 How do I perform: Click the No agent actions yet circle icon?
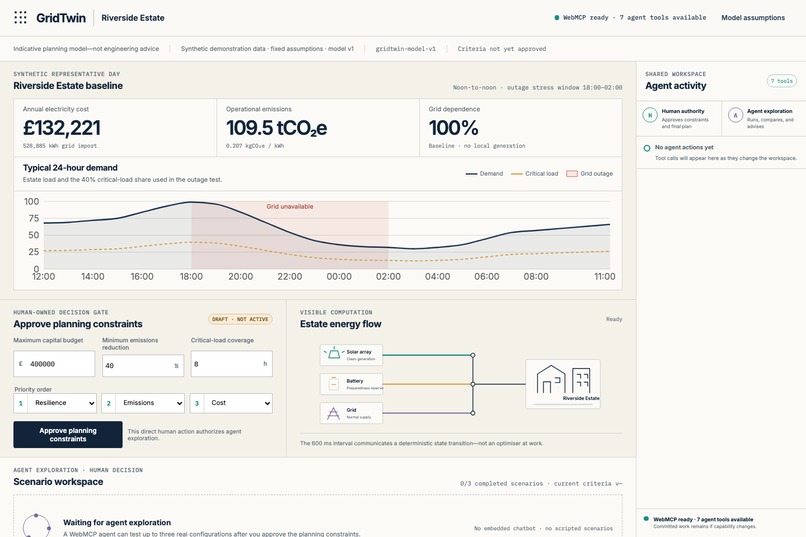[x=647, y=148]
